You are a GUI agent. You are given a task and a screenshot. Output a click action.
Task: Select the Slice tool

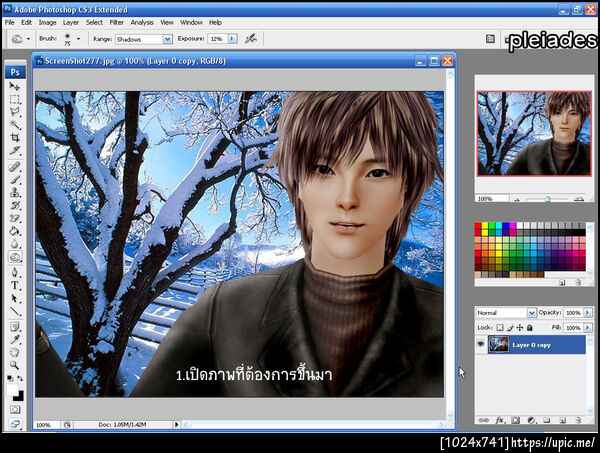tap(15, 150)
